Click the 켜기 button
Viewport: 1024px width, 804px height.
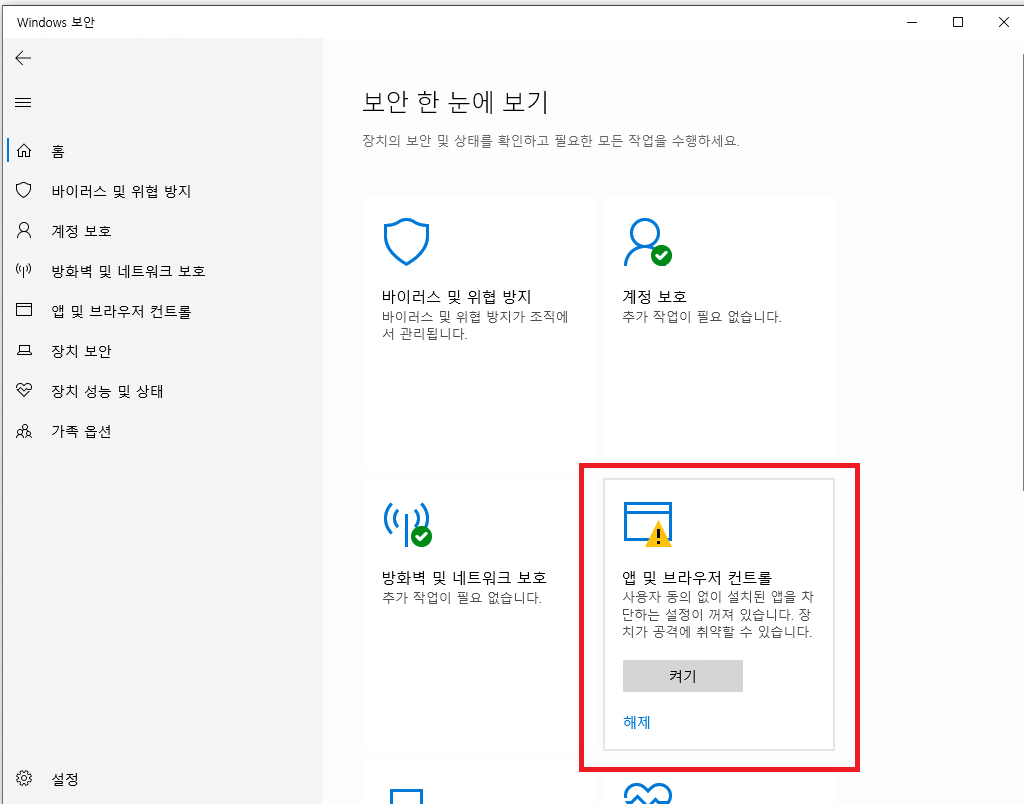click(682, 676)
